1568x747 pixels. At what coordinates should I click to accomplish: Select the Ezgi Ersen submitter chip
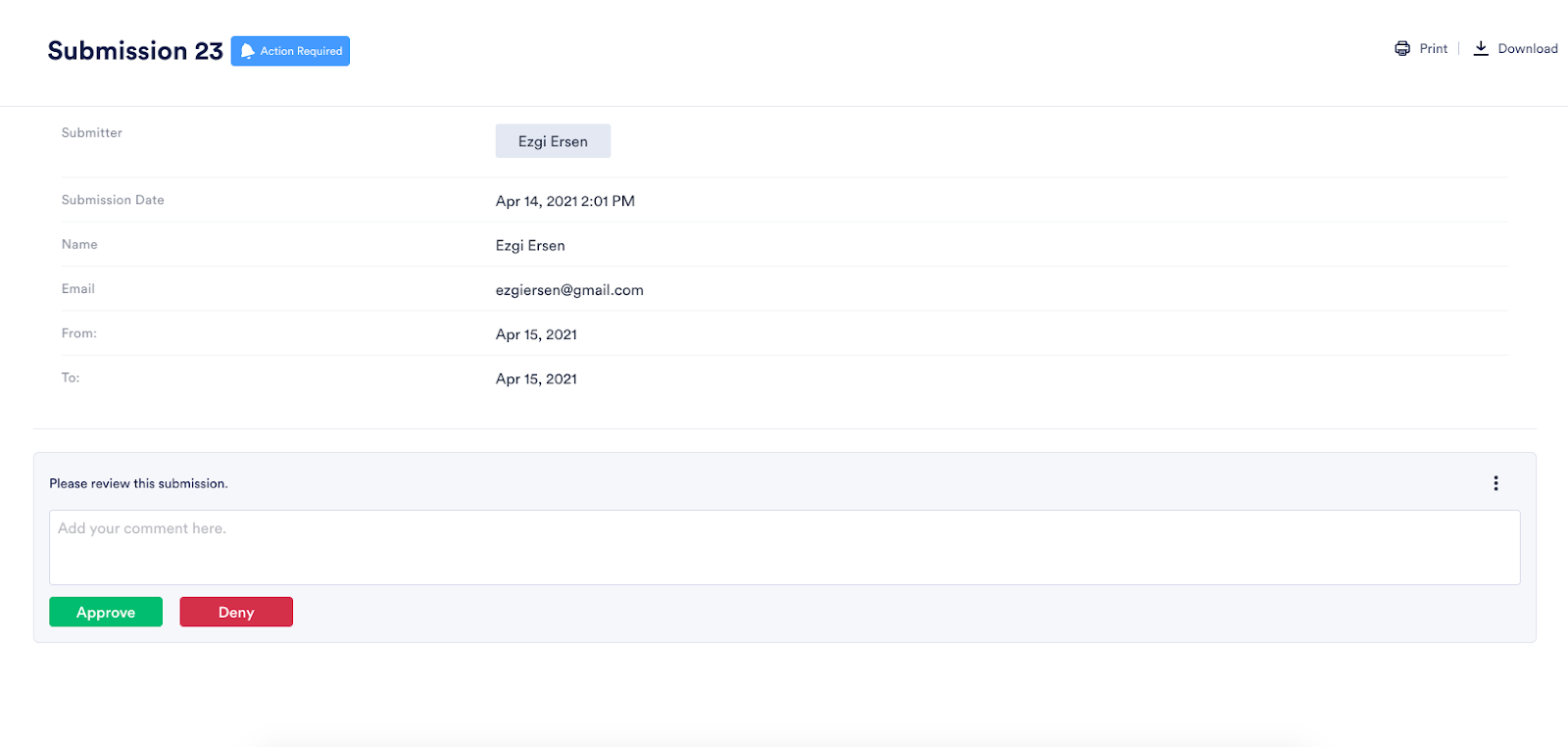(x=553, y=141)
